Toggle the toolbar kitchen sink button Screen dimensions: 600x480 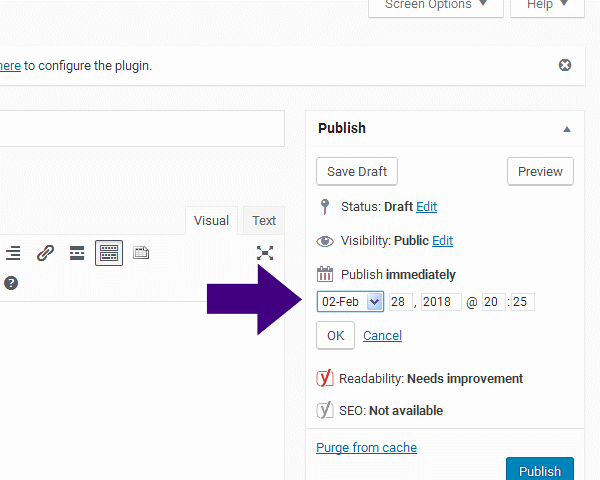click(109, 253)
